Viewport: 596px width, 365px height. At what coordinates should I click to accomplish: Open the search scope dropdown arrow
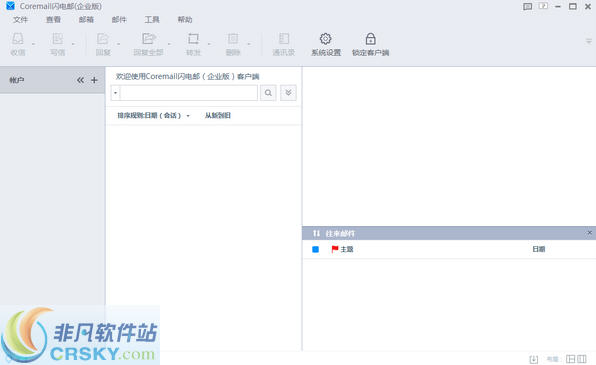tap(116, 93)
